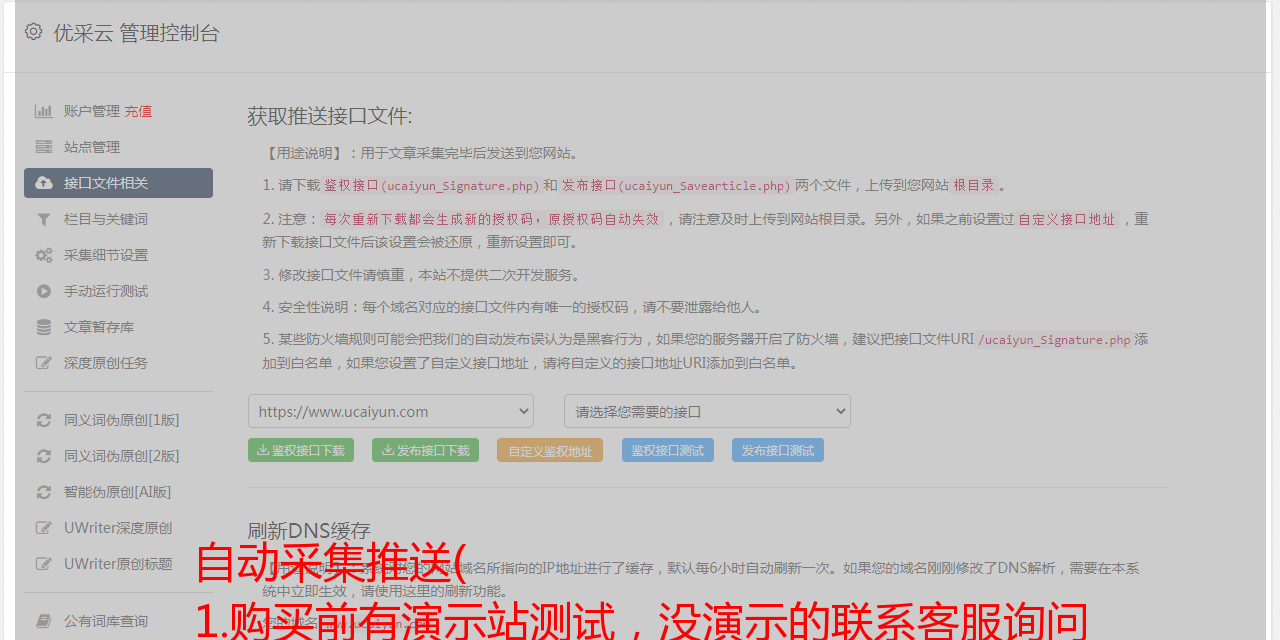The width and height of the screenshot is (1280, 640).
Task: Click the refresh icon for 智能伪原创[AI版]
Action: (x=44, y=492)
